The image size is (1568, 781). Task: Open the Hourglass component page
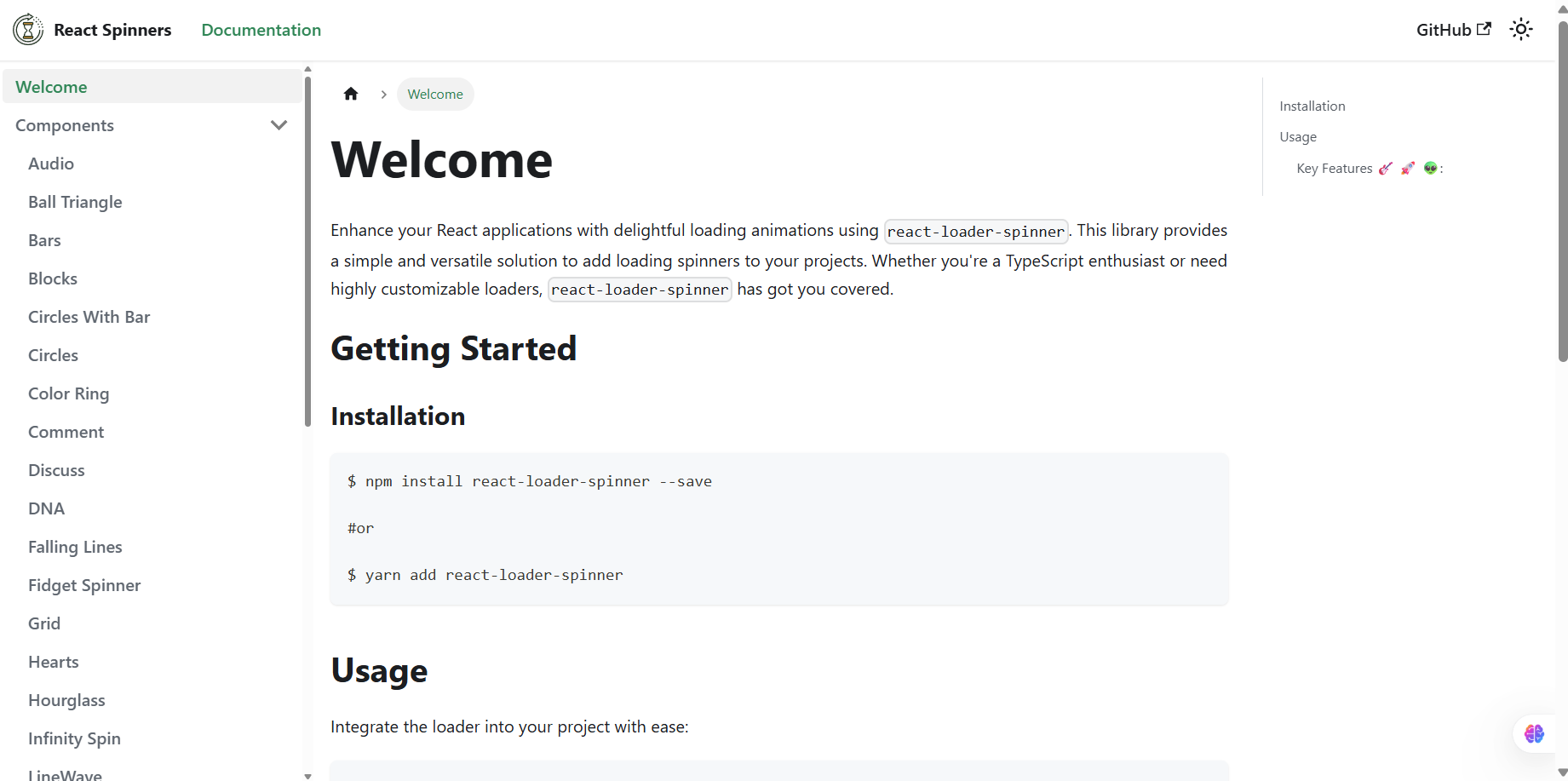(66, 700)
